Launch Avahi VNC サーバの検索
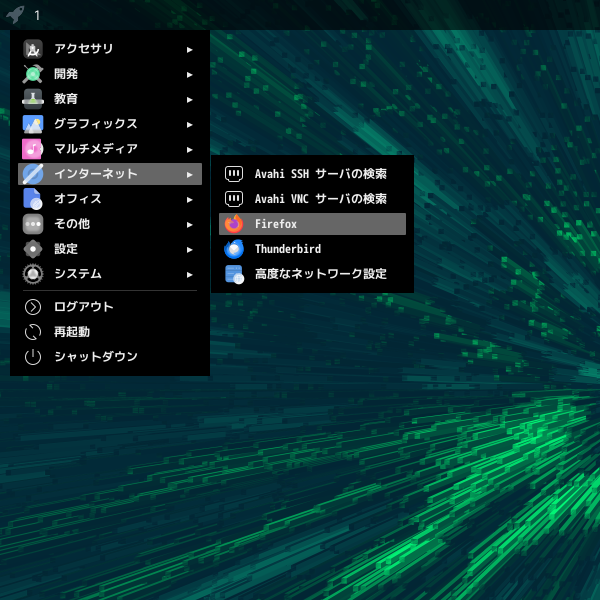 [x=320, y=199]
